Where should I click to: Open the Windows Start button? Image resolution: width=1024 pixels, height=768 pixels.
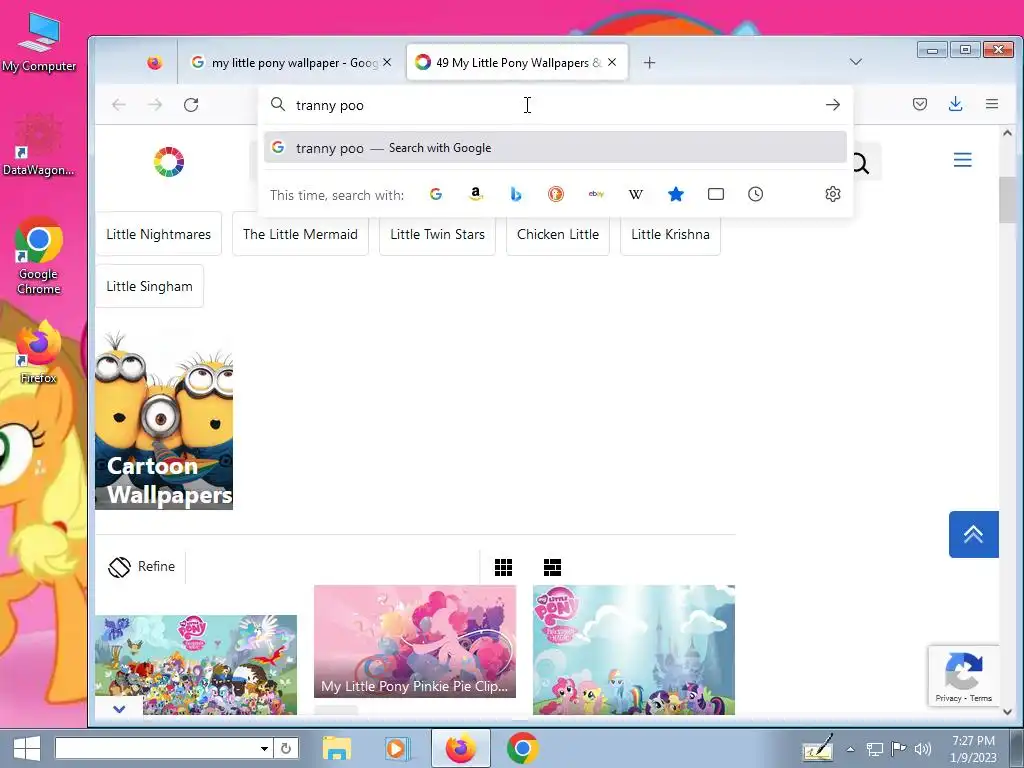tap(26, 748)
